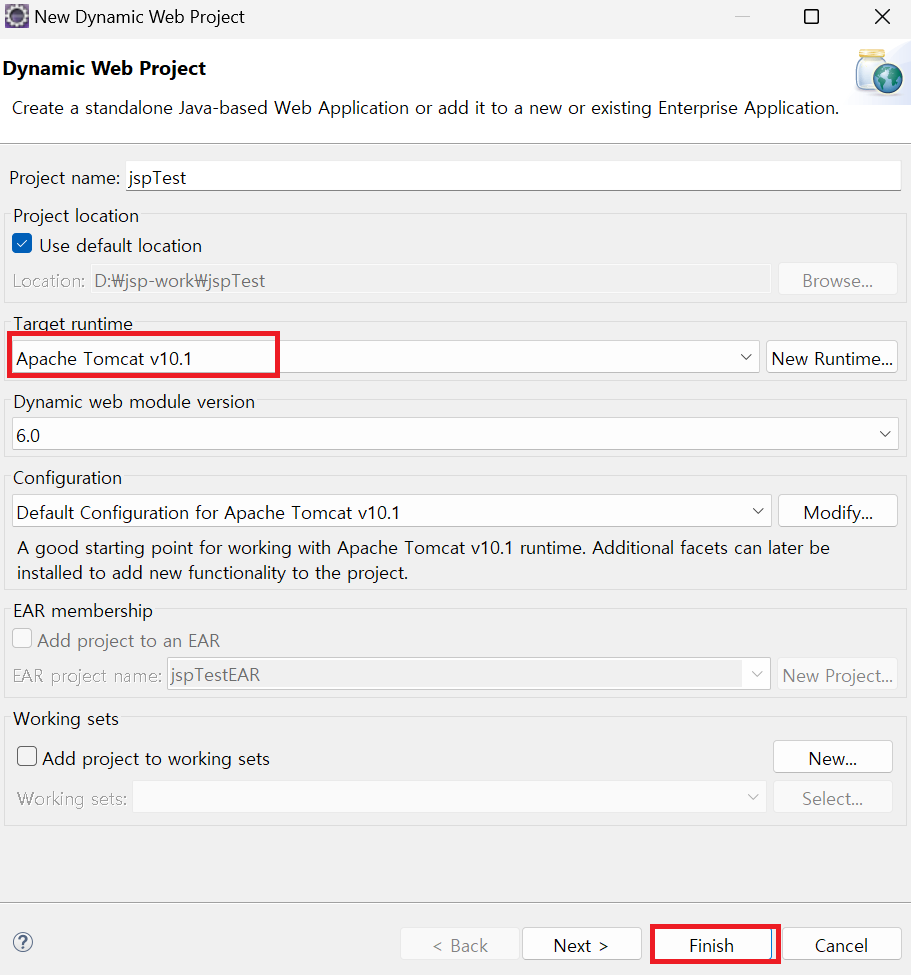Click the New Project... button
The width and height of the screenshot is (911, 975).
coord(838,674)
